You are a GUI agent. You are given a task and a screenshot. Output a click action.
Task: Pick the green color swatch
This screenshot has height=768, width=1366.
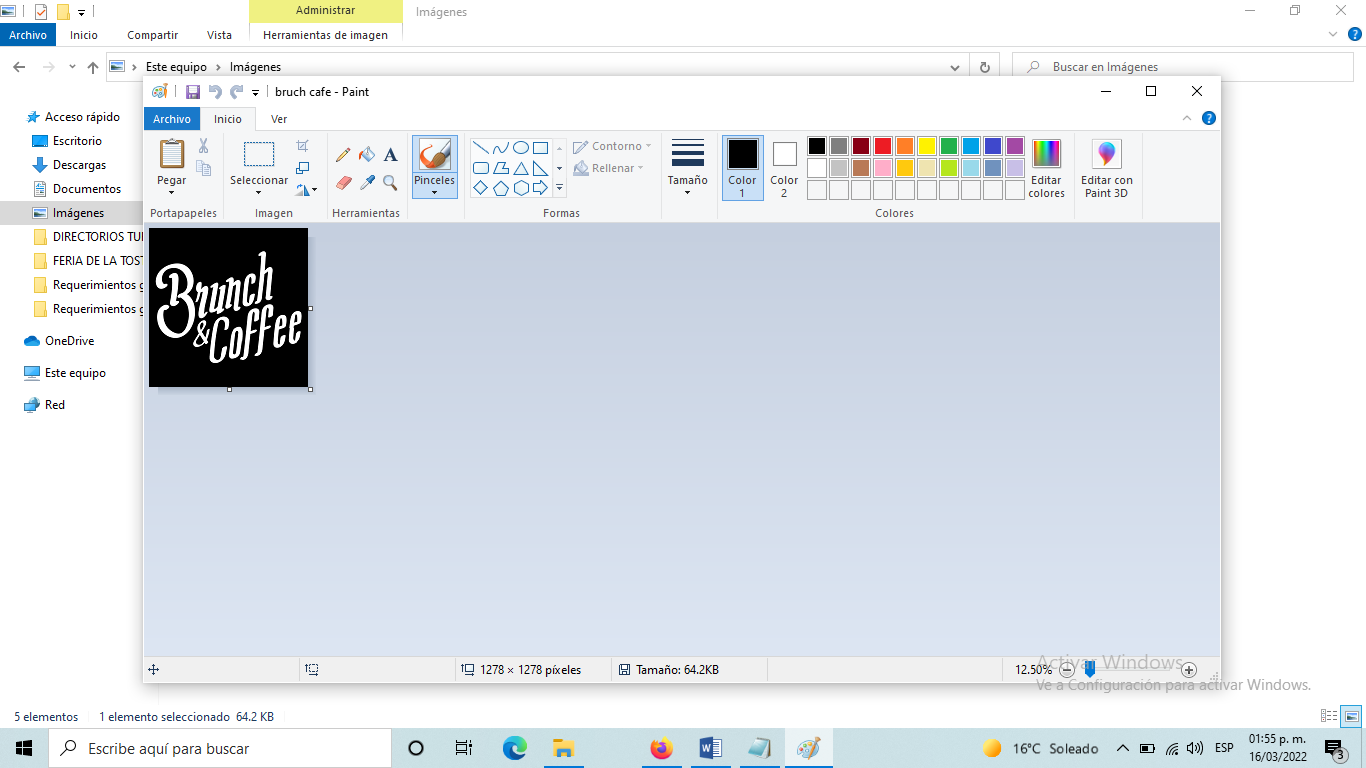(949, 146)
